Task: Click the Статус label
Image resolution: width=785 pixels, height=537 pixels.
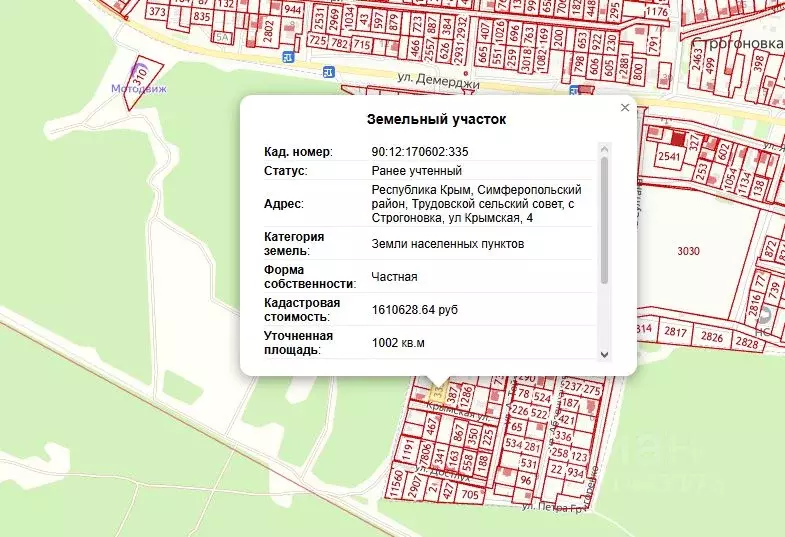Action: point(285,171)
